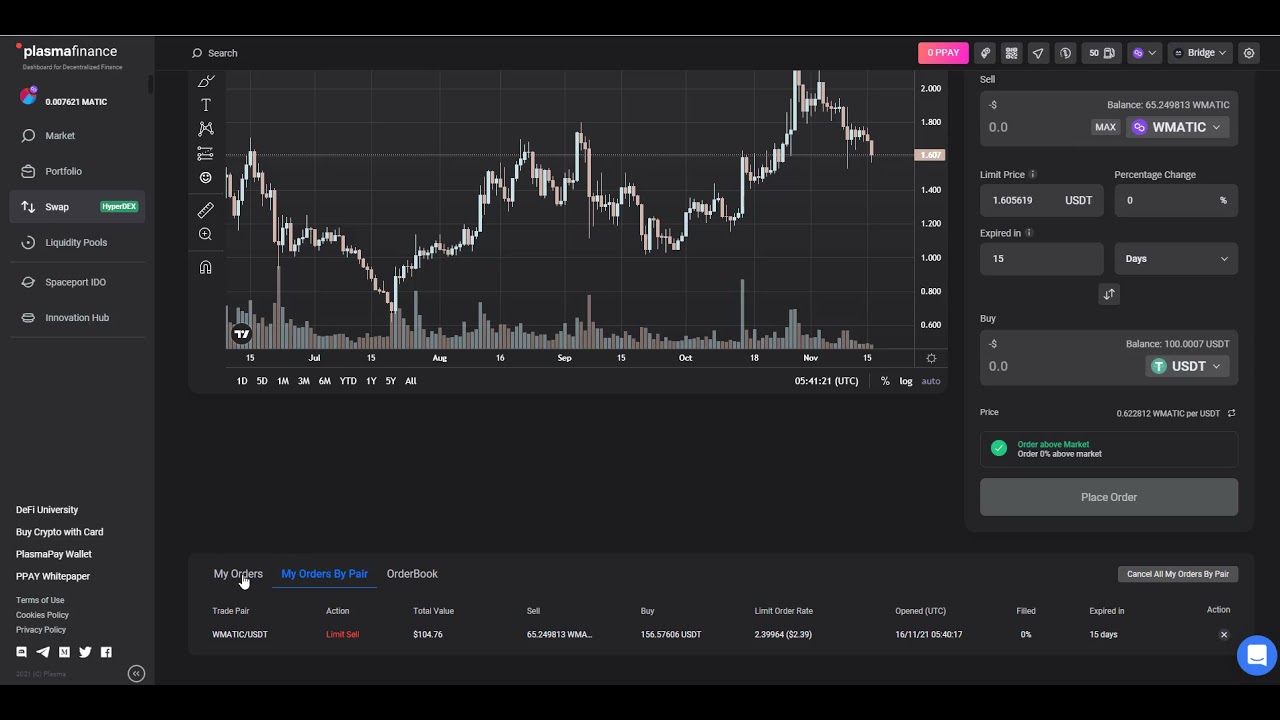Cancel the WMATIC/USDT limit sell order
The image size is (1280, 720).
pyautogui.click(x=1223, y=635)
